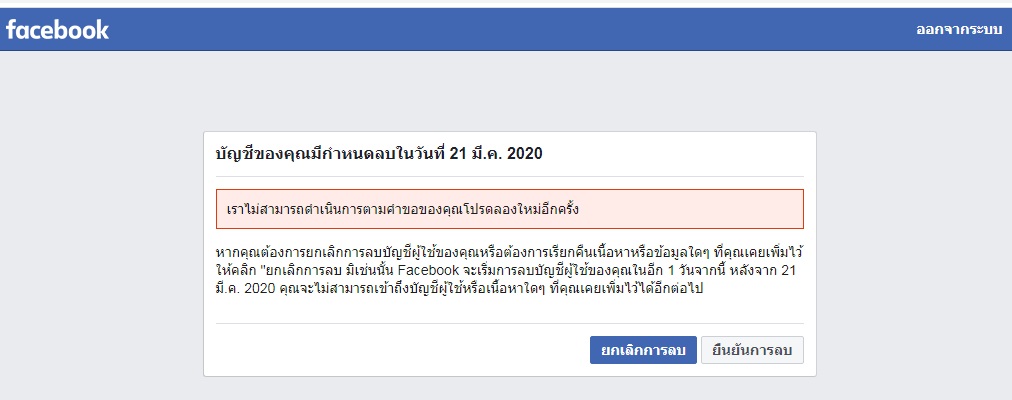
Task: Click the pink error message banner
Action: 509,209
